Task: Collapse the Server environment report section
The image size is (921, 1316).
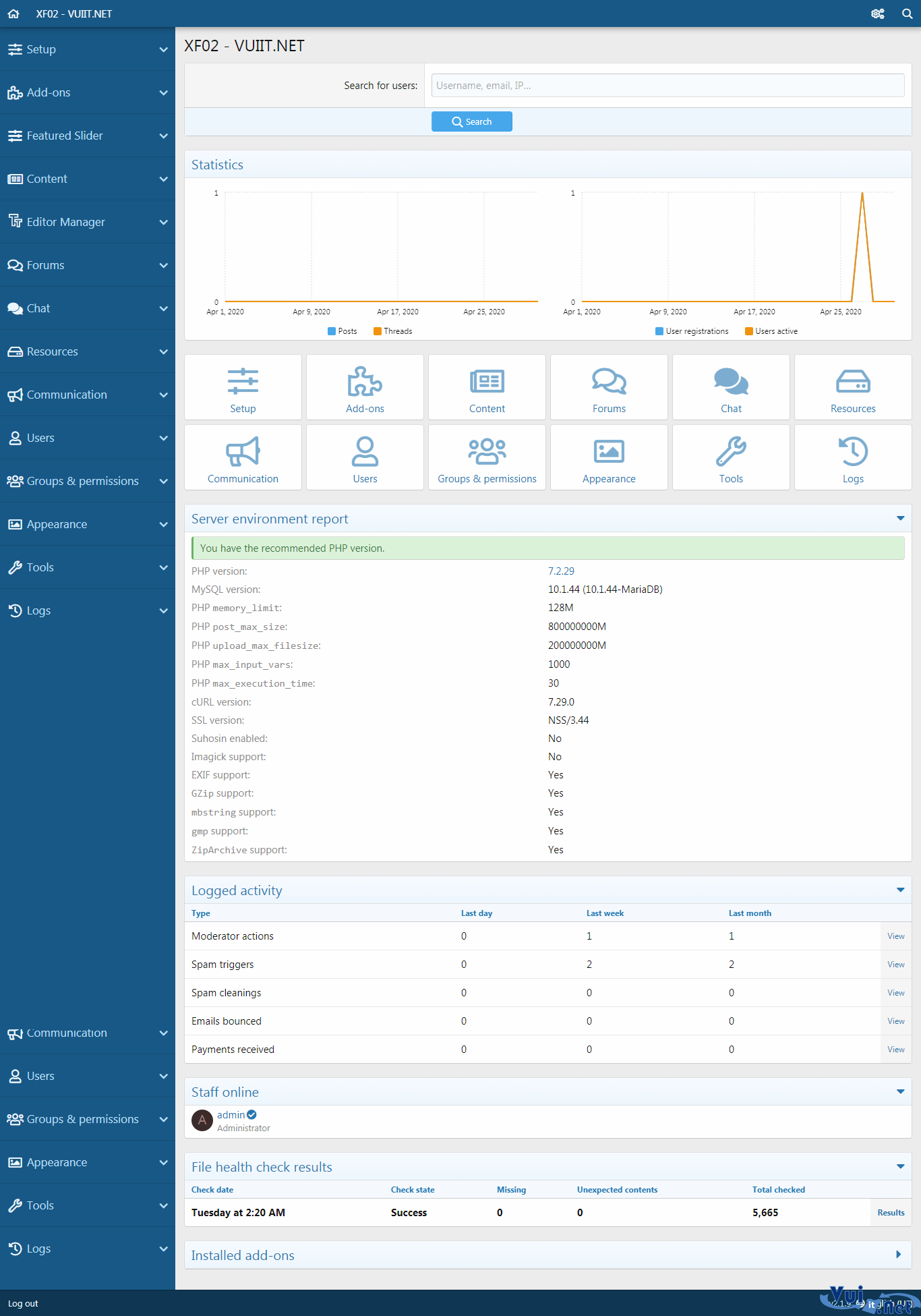Action: point(900,519)
